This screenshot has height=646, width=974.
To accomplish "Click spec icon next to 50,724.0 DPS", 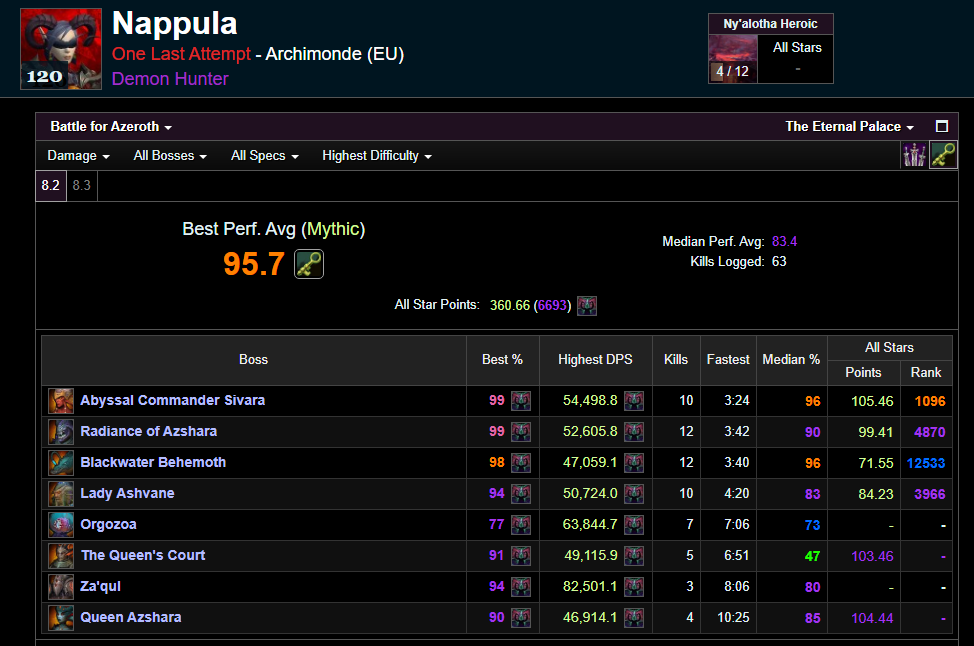I will (x=634, y=494).
